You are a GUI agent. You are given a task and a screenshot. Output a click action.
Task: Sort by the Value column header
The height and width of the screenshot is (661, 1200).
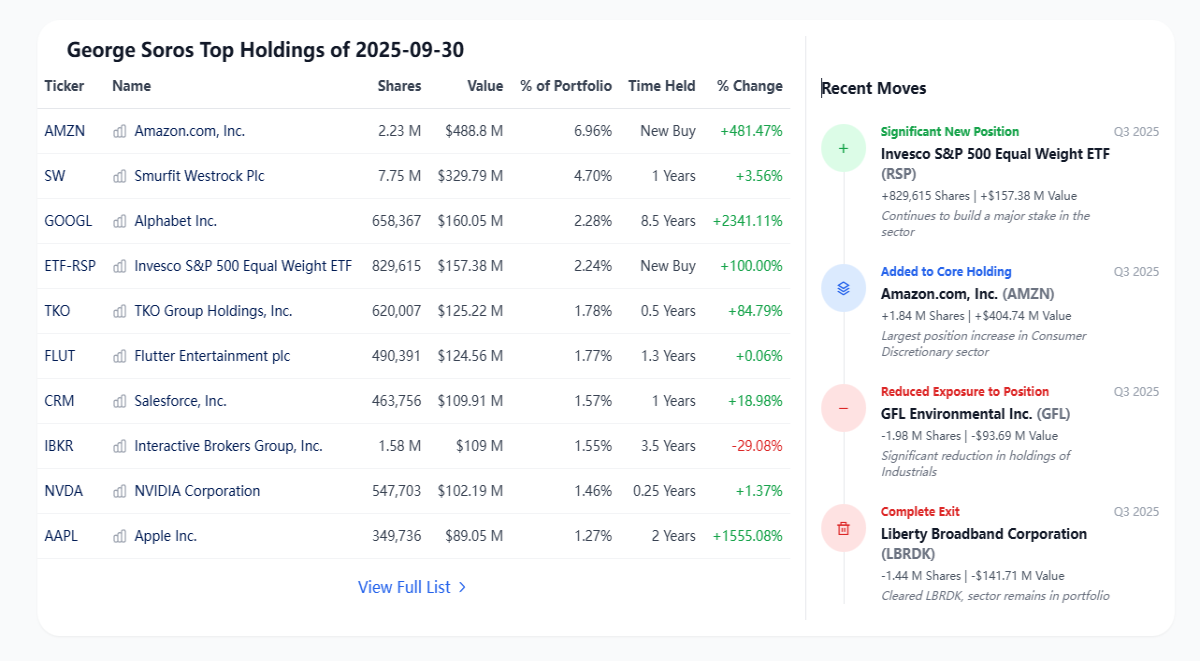(x=485, y=86)
